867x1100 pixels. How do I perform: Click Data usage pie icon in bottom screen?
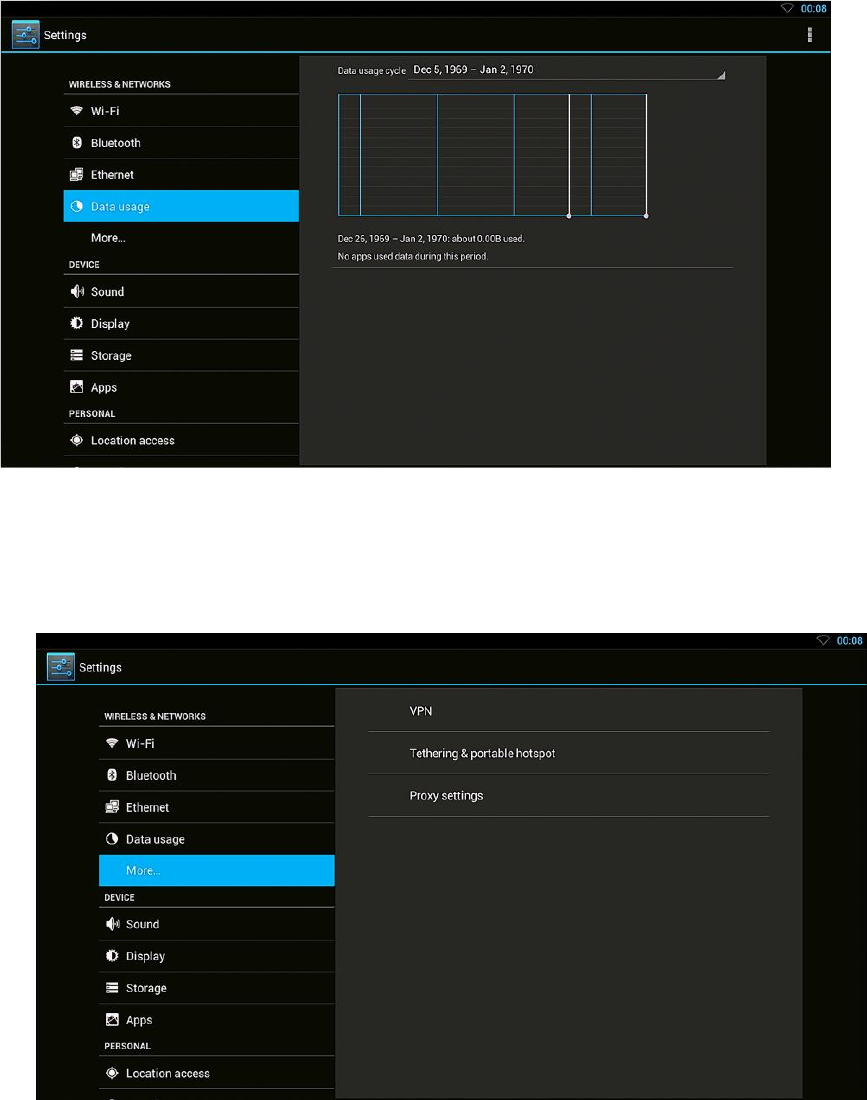112,839
